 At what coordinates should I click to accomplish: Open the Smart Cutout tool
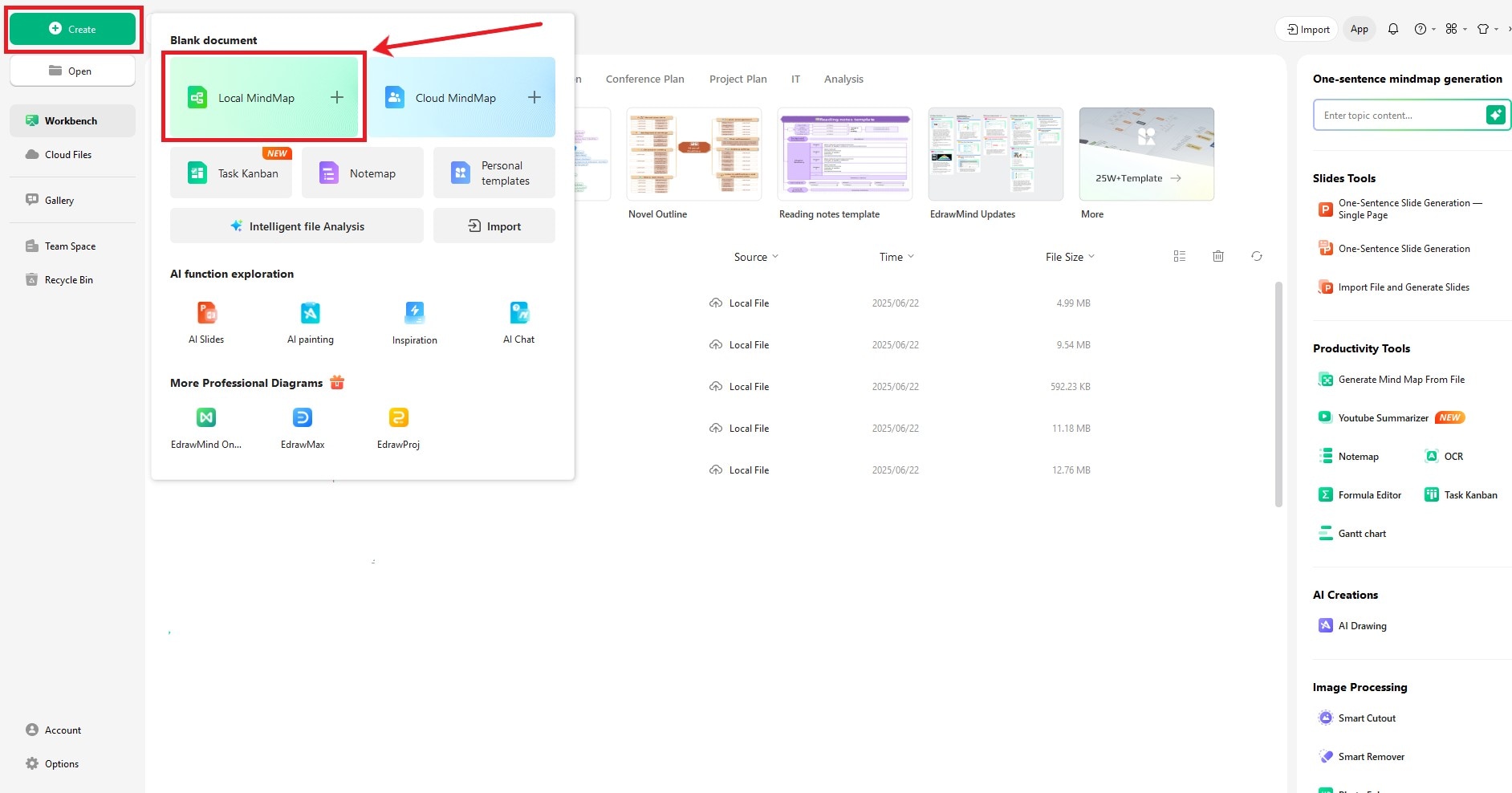(1357, 718)
